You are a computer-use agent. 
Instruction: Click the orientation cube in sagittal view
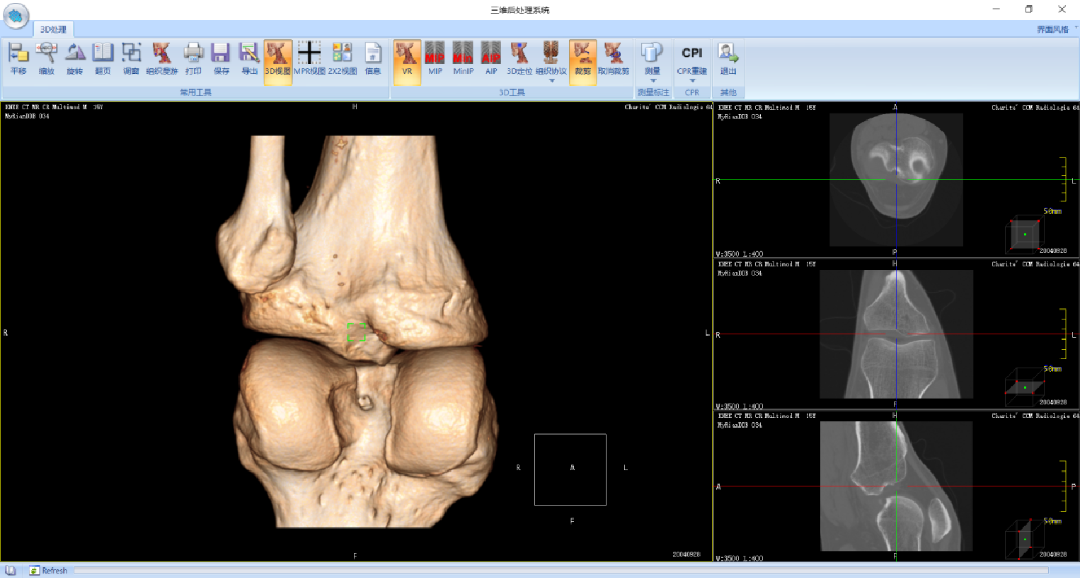(1024, 539)
